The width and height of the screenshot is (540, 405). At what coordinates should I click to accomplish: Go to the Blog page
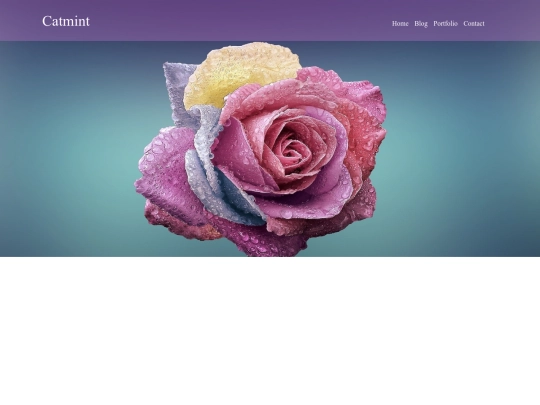coord(421,23)
